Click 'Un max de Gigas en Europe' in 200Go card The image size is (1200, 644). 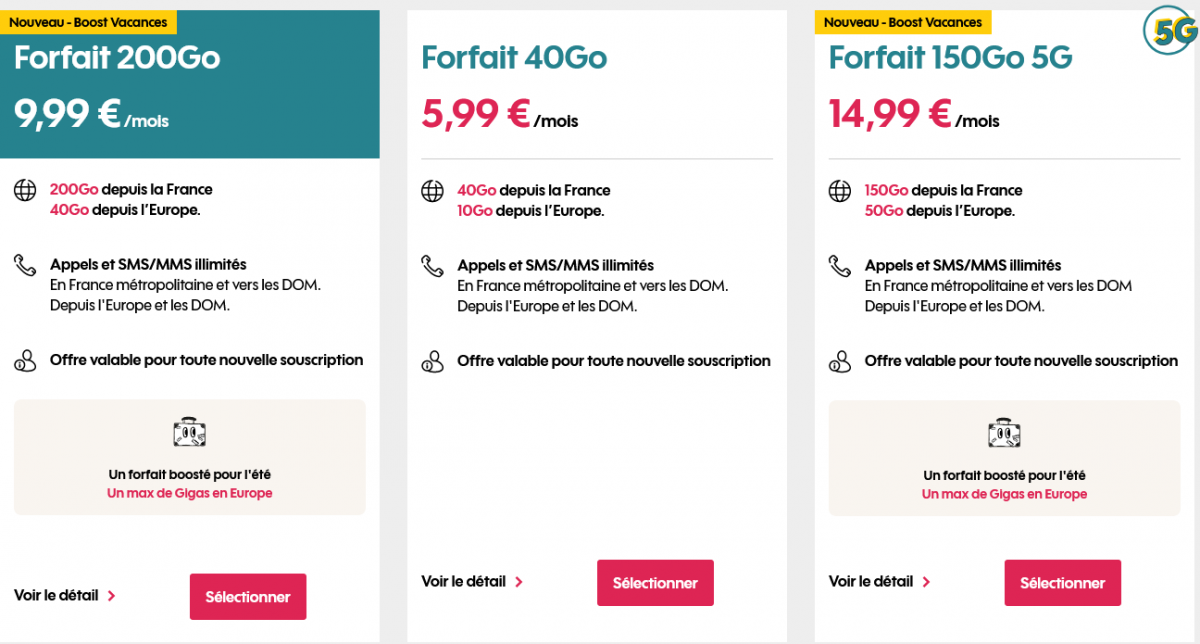(190, 493)
